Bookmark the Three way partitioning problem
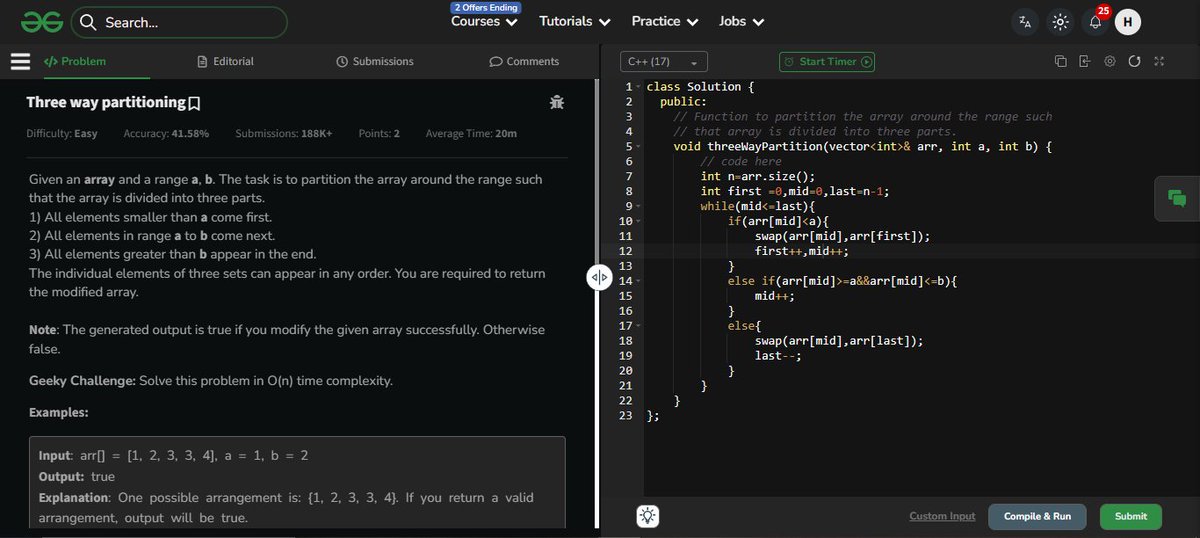 (195, 103)
